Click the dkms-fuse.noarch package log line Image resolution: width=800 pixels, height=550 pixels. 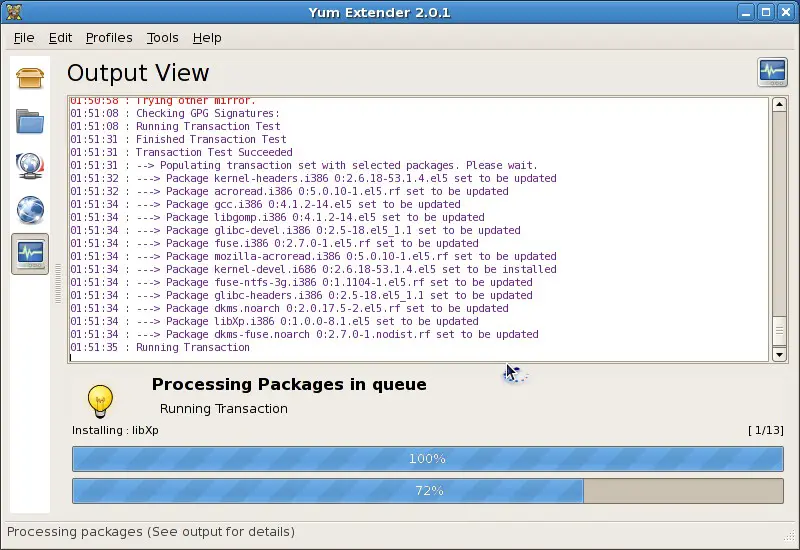[305, 334]
